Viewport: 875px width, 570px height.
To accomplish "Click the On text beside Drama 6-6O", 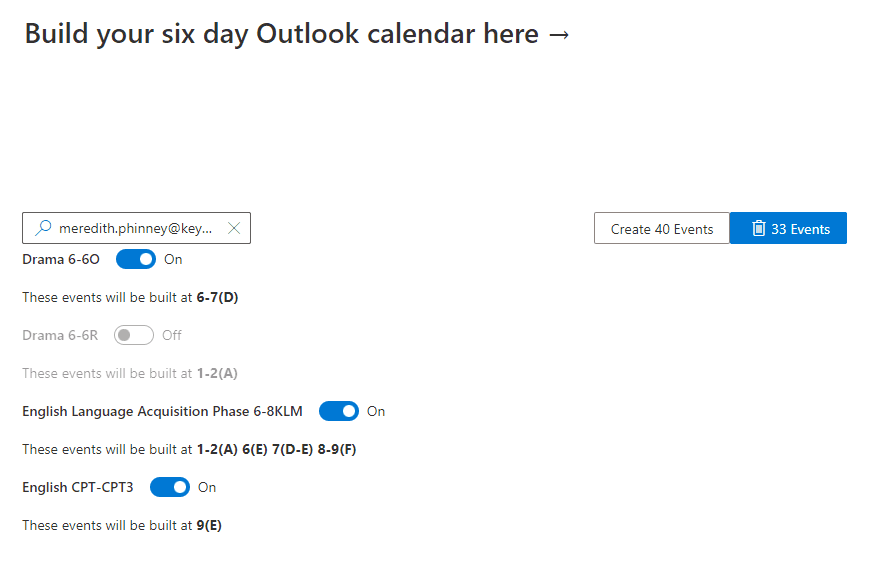I will click(x=173, y=259).
